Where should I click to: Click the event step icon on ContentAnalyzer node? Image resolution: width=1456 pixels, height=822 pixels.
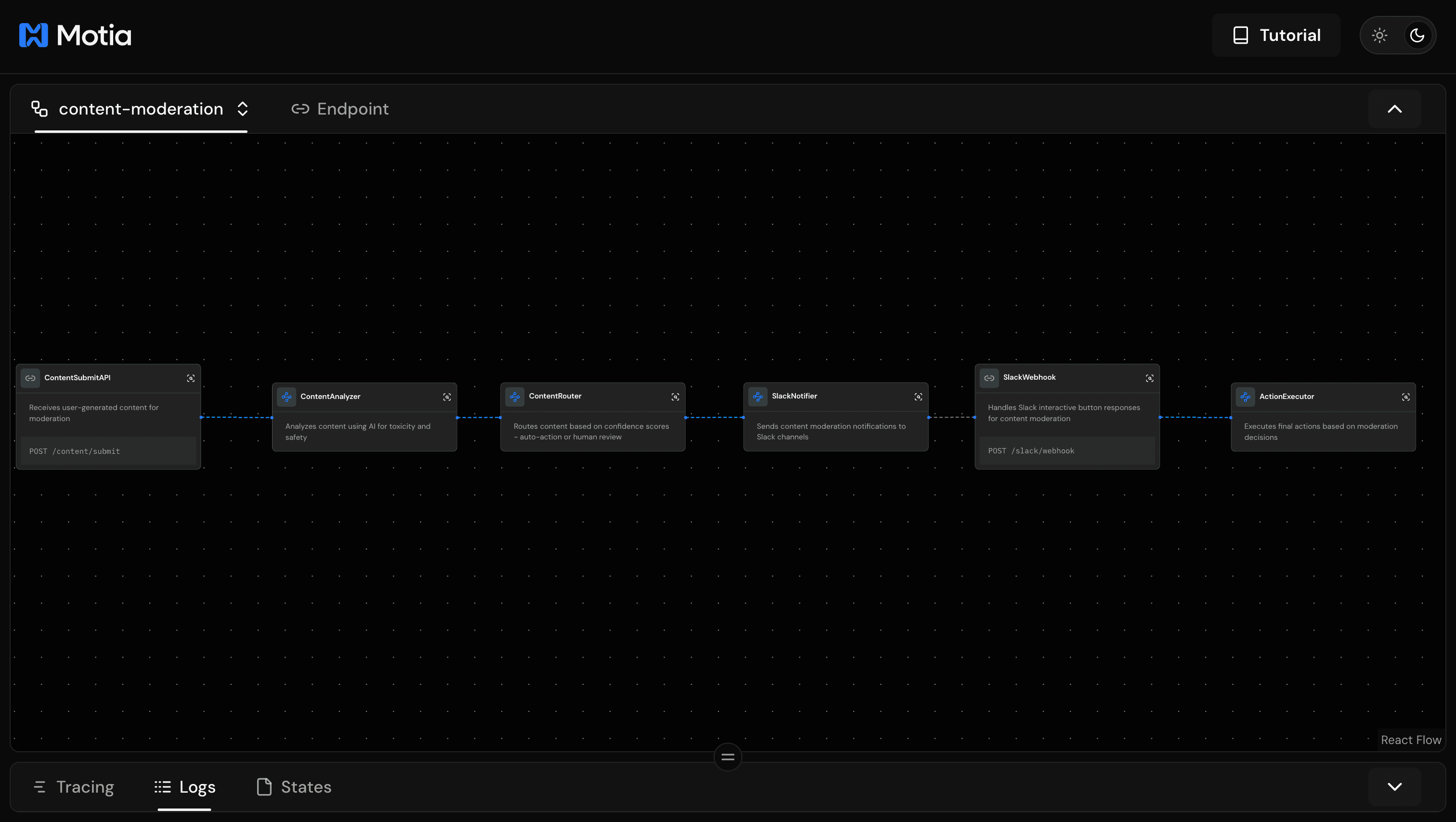point(286,397)
